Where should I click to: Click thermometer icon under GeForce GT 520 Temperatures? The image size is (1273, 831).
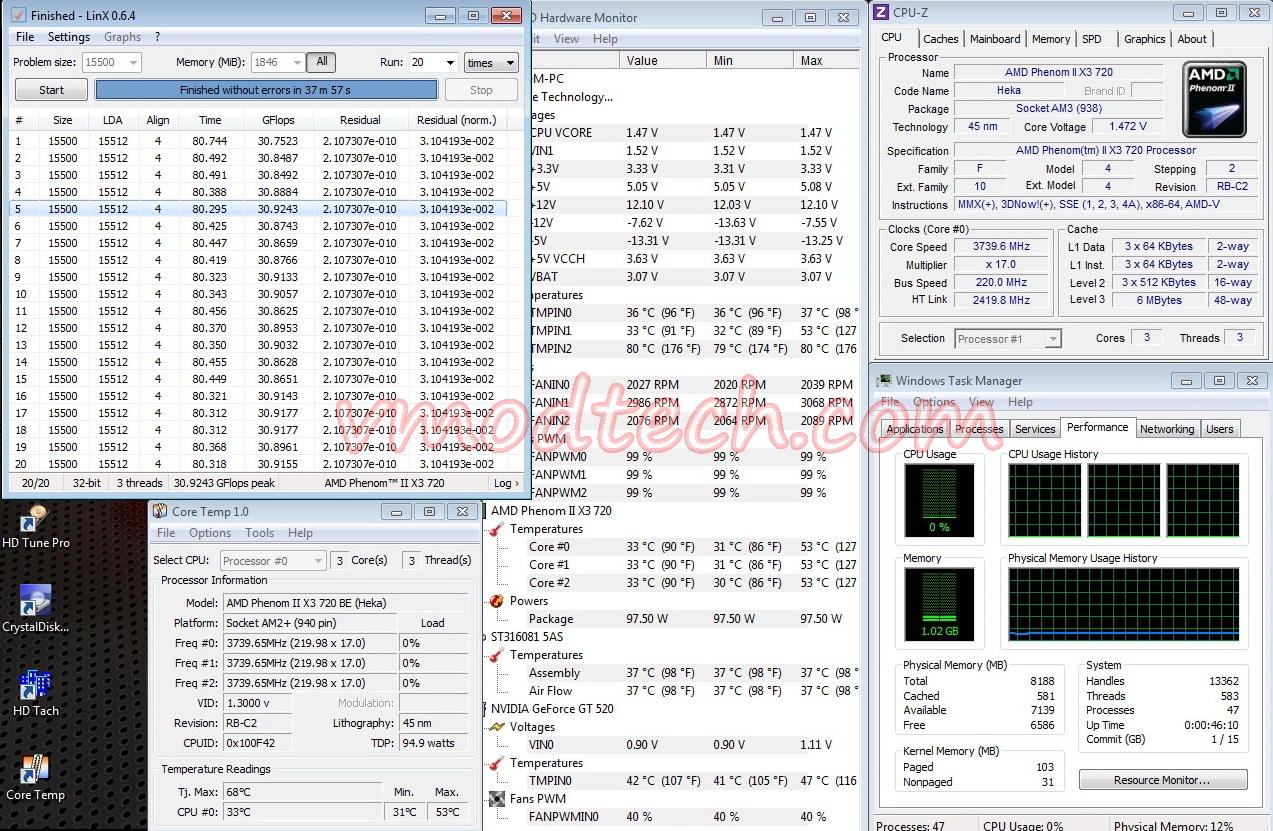click(x=498, y=763)
